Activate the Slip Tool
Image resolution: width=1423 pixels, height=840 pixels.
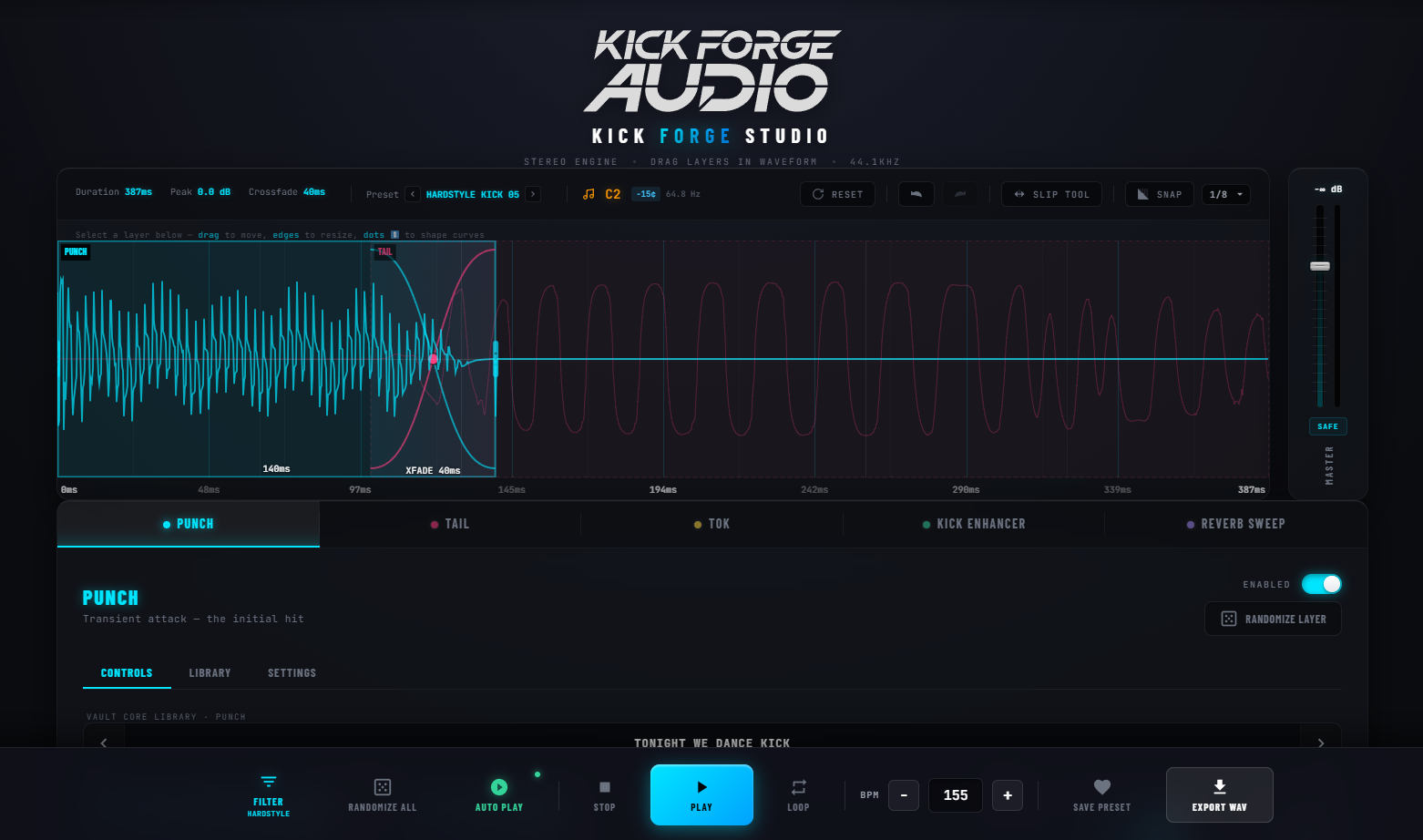[x=1051, y=194]
